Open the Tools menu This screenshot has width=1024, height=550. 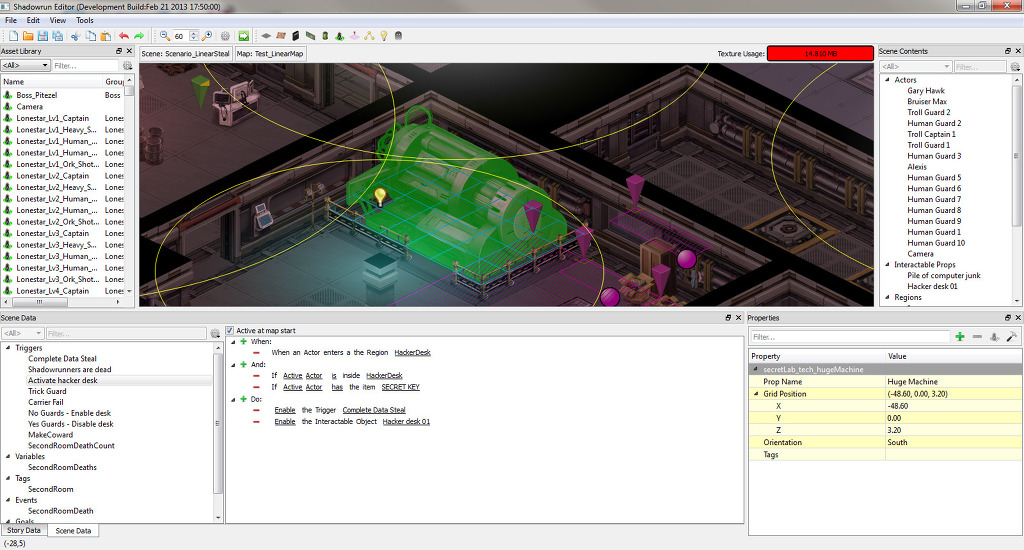tap(85, 20)
